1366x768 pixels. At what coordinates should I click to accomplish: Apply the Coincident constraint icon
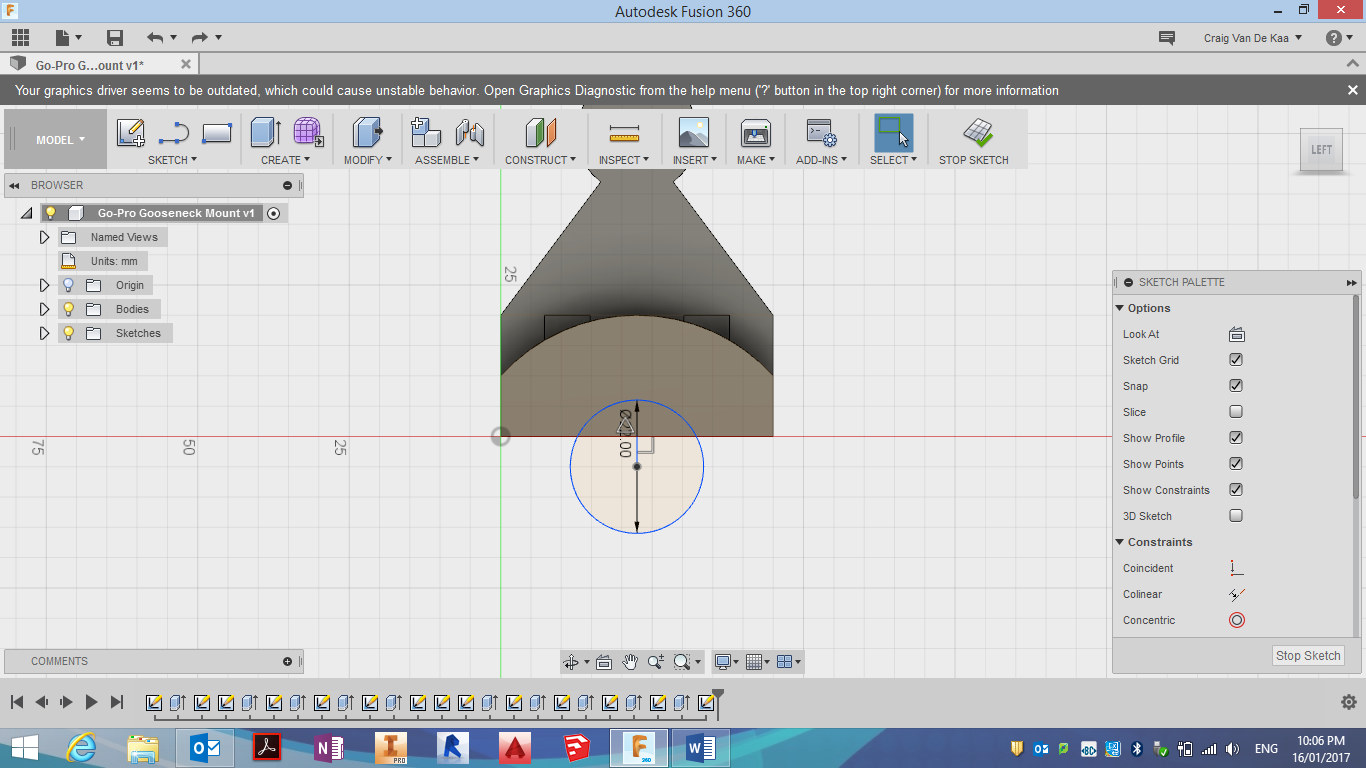pos(1236,568)
